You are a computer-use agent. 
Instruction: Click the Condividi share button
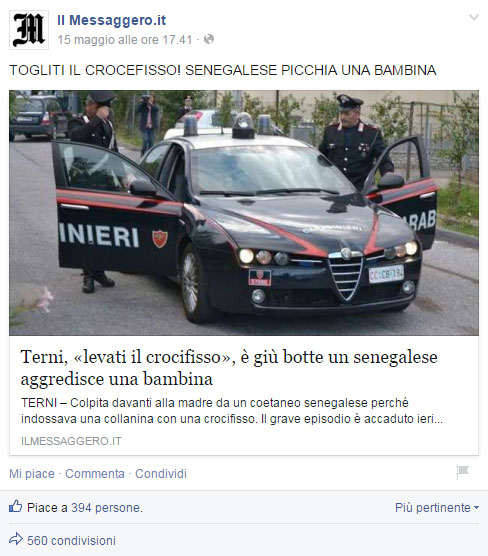pyautogui.click(x=161, y=474)
